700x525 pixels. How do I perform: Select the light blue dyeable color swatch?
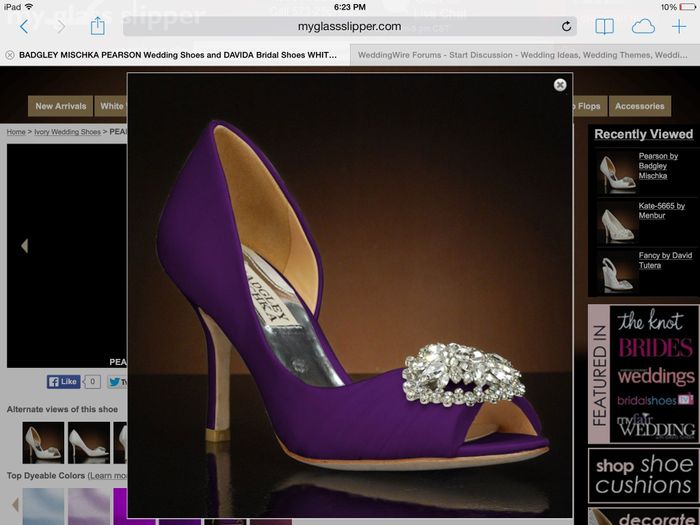click(x=43, y=505)
